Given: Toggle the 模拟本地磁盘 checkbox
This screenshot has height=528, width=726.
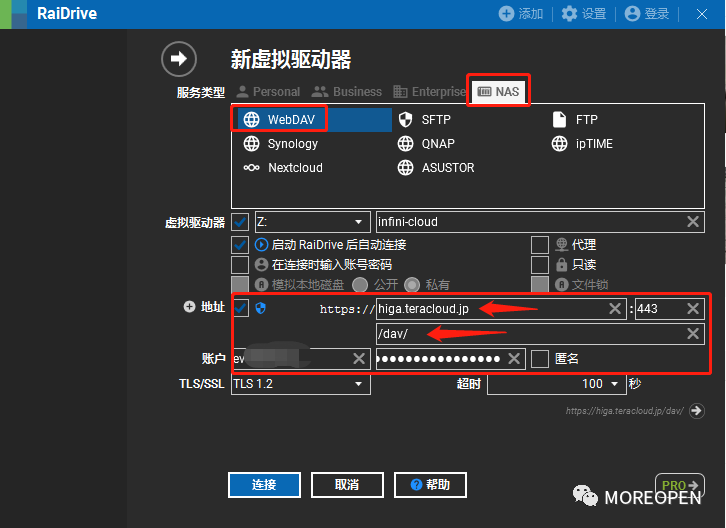Looking at the screenshot, I should pyautogui.click(x=240, y=284).
